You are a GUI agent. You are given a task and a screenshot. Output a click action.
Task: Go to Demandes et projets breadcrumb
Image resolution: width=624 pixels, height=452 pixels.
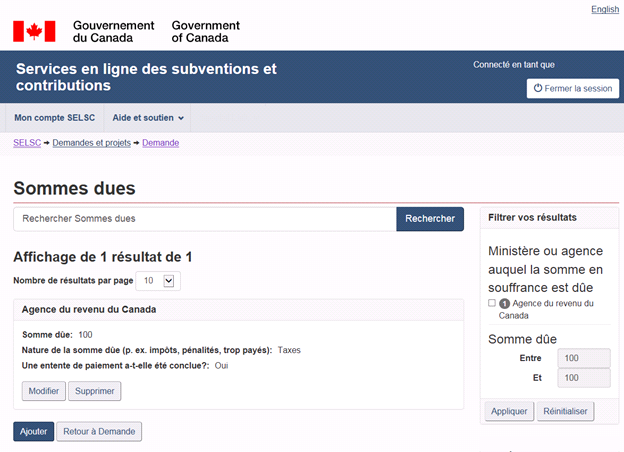pos(91,144)
